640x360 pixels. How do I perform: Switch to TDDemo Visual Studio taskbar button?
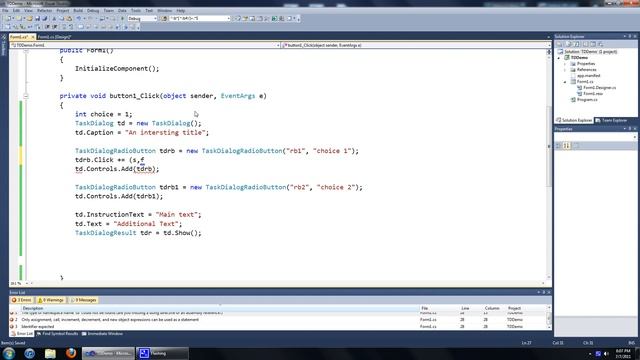pos(108,353)
